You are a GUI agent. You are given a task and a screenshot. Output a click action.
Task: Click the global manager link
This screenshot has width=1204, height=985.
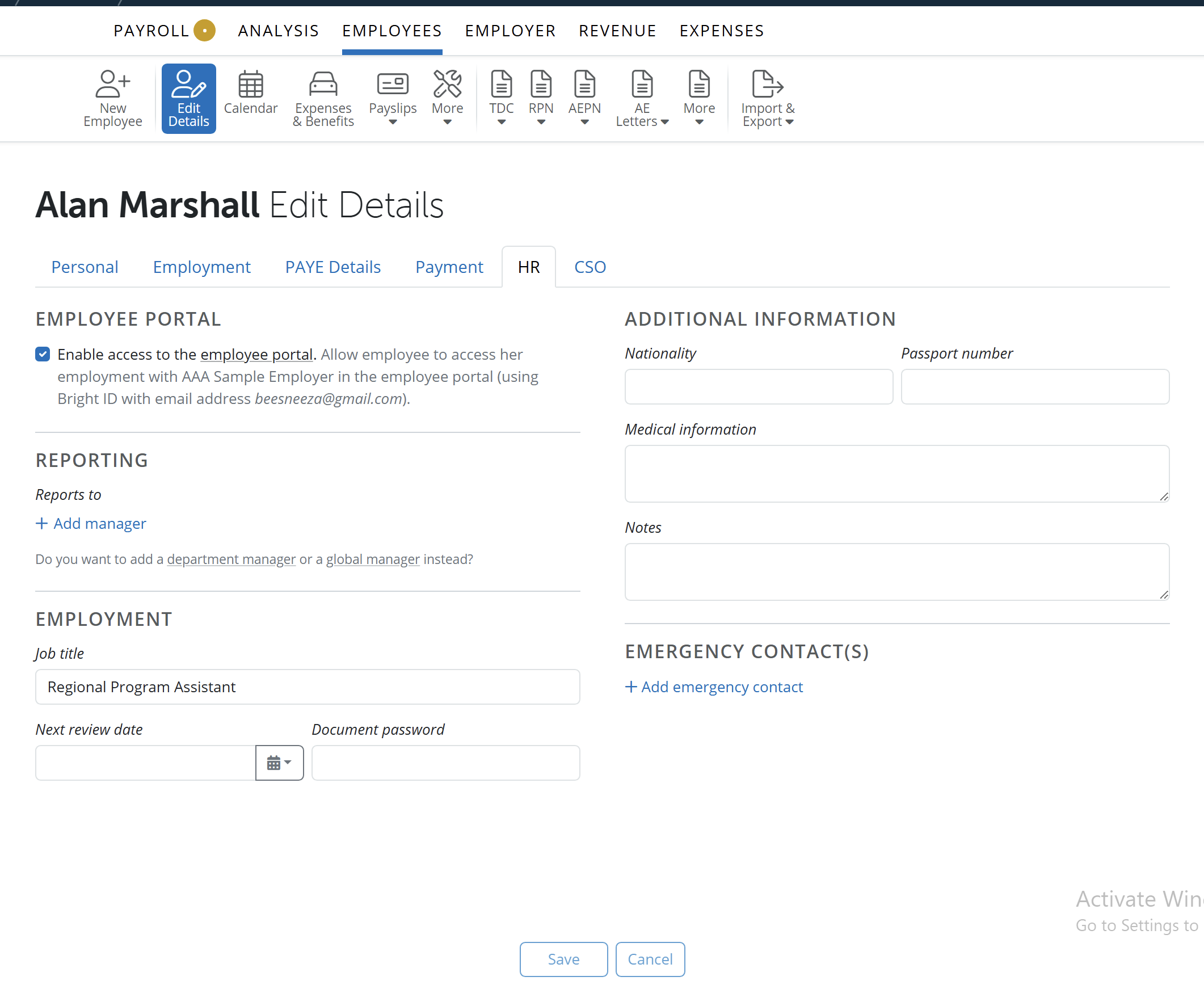[x=373, y=559]
